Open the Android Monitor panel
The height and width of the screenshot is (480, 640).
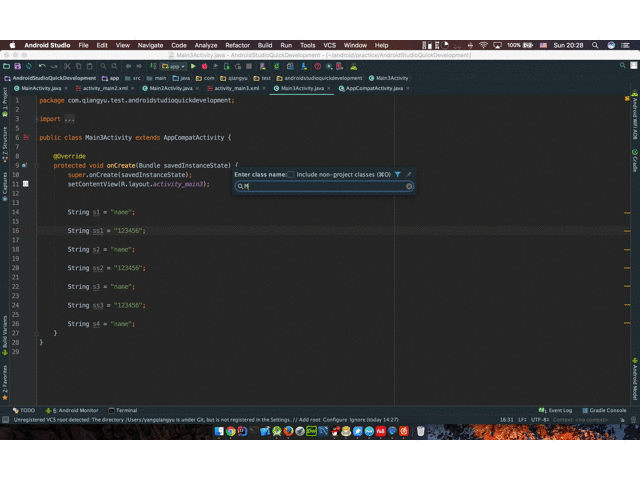[73, 410]
